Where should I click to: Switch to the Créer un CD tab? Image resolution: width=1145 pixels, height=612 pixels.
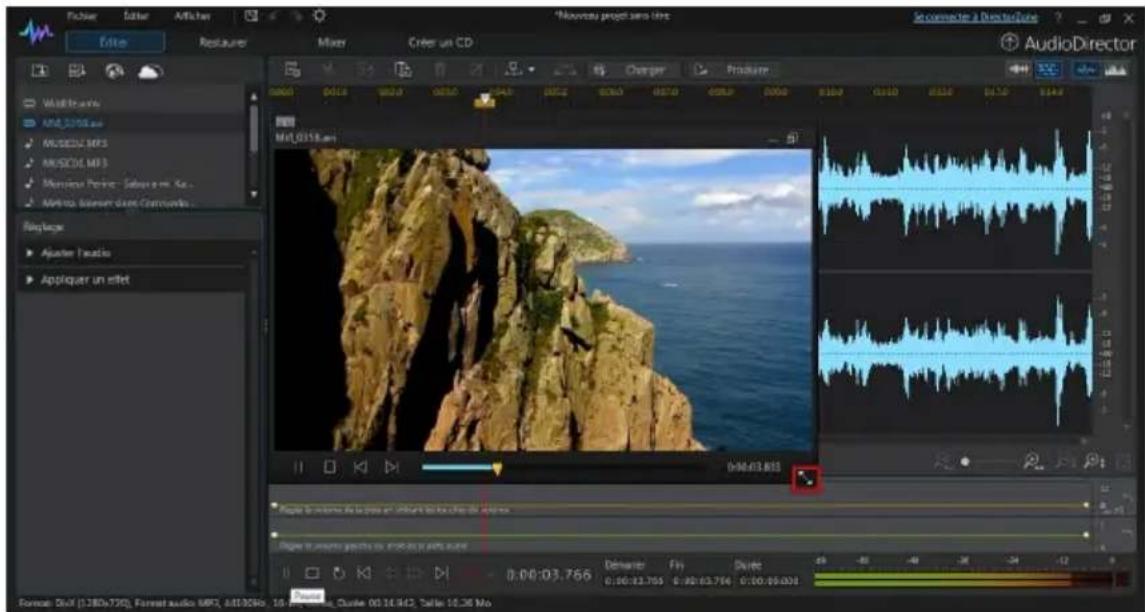pyautogui.click(x=440, y=43)
